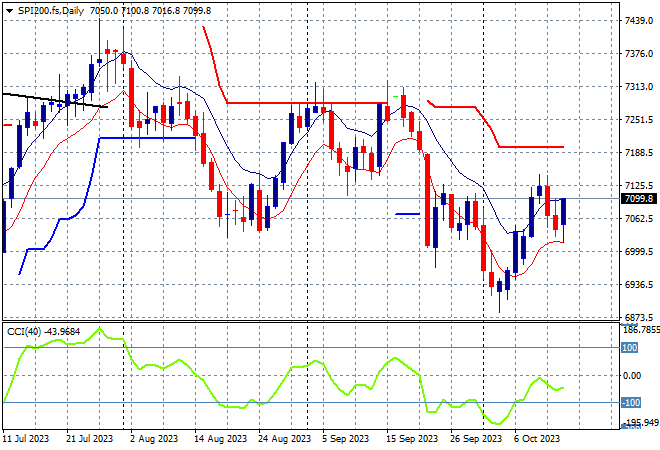The height and width of the screenshot is (450, 660).
Task: Click the 6999.5 price axis label
Action: click(x=639, y=252)
